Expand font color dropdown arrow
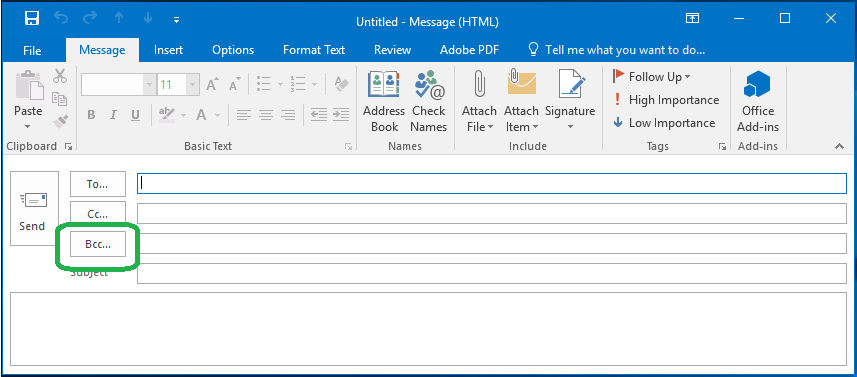This screenshot has height=377, width=857. tap(217, 115)
